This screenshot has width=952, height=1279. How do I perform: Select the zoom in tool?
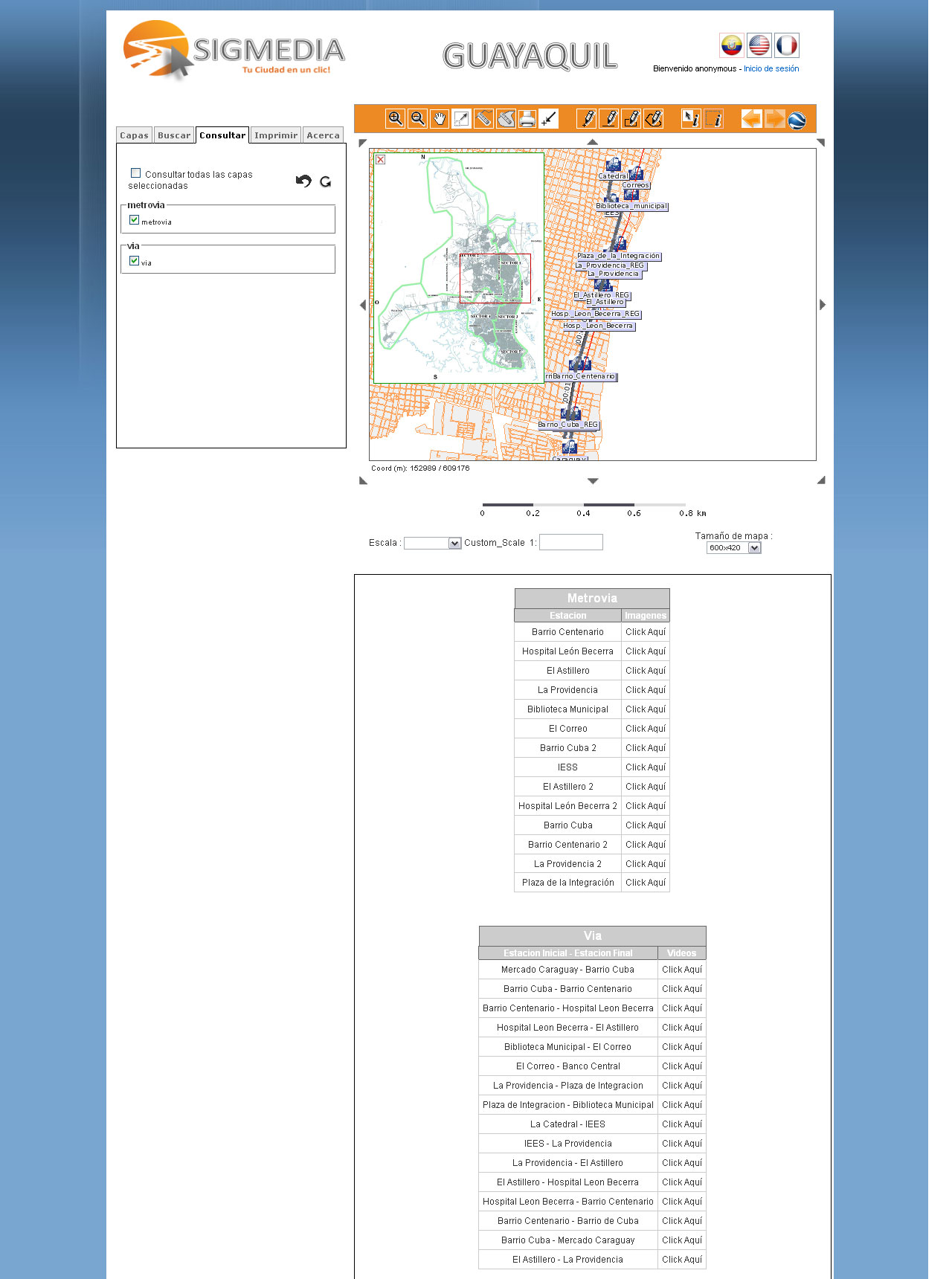coord(396,118)
